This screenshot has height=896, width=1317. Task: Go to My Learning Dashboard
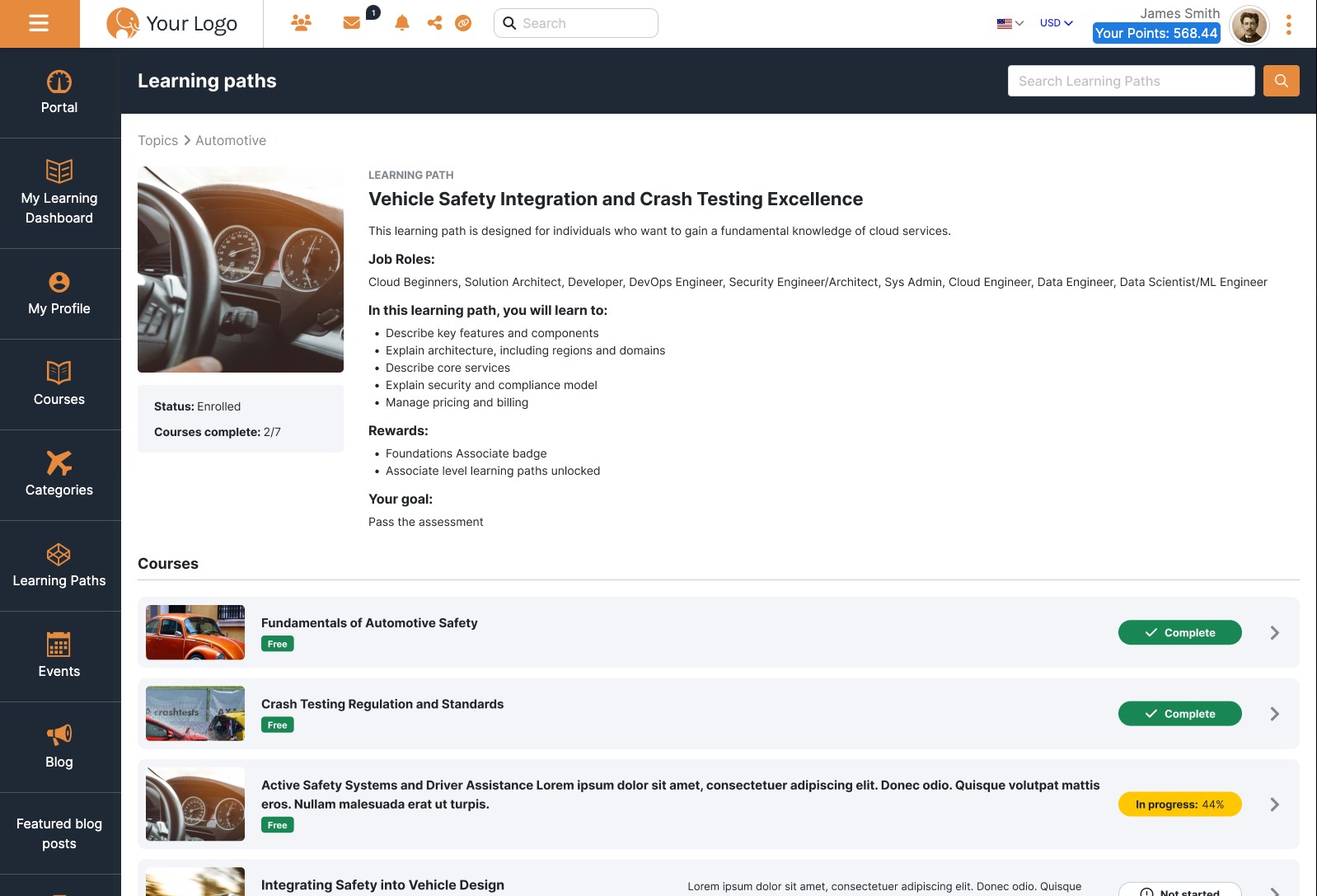[59, 193]
